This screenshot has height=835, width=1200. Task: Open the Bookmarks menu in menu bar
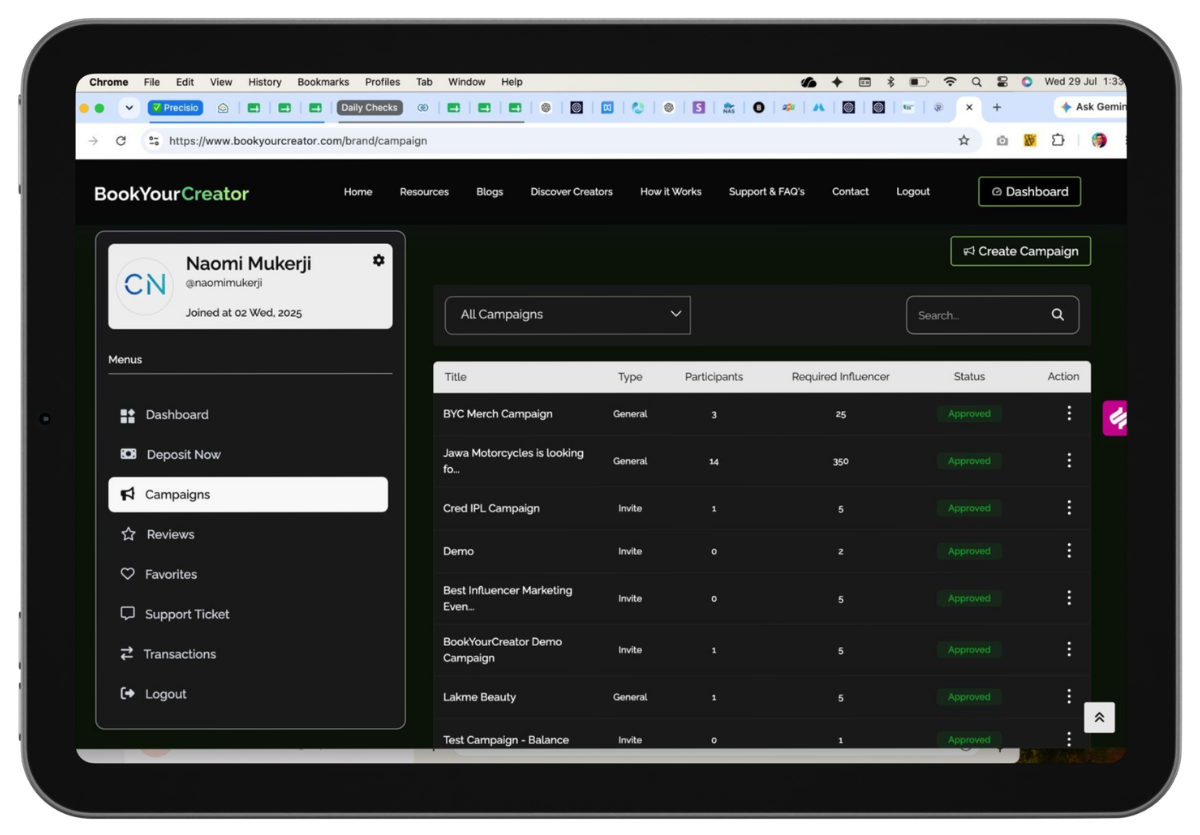click(x=323, y=82)
